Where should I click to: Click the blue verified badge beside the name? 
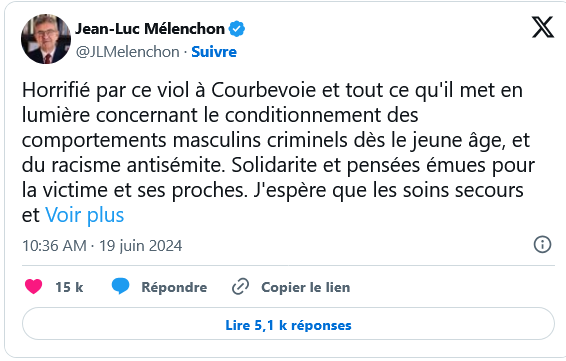[x=237, y=29]
